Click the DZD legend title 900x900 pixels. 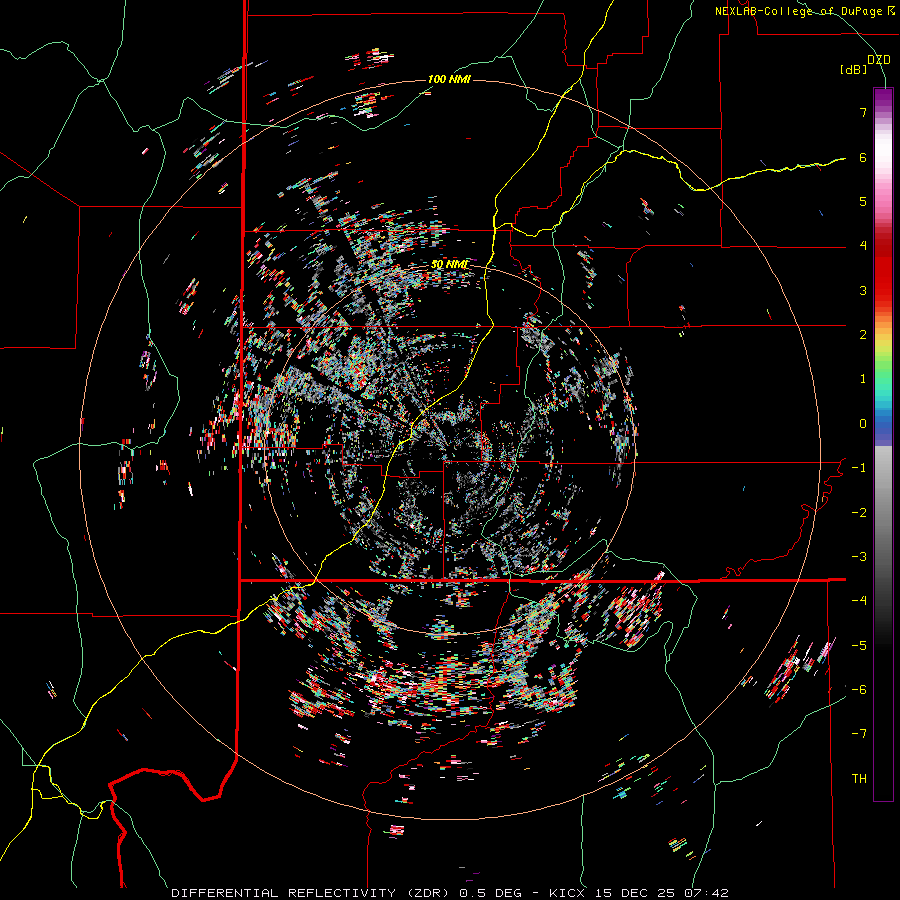pyautogui.click(x=878, y=60)
